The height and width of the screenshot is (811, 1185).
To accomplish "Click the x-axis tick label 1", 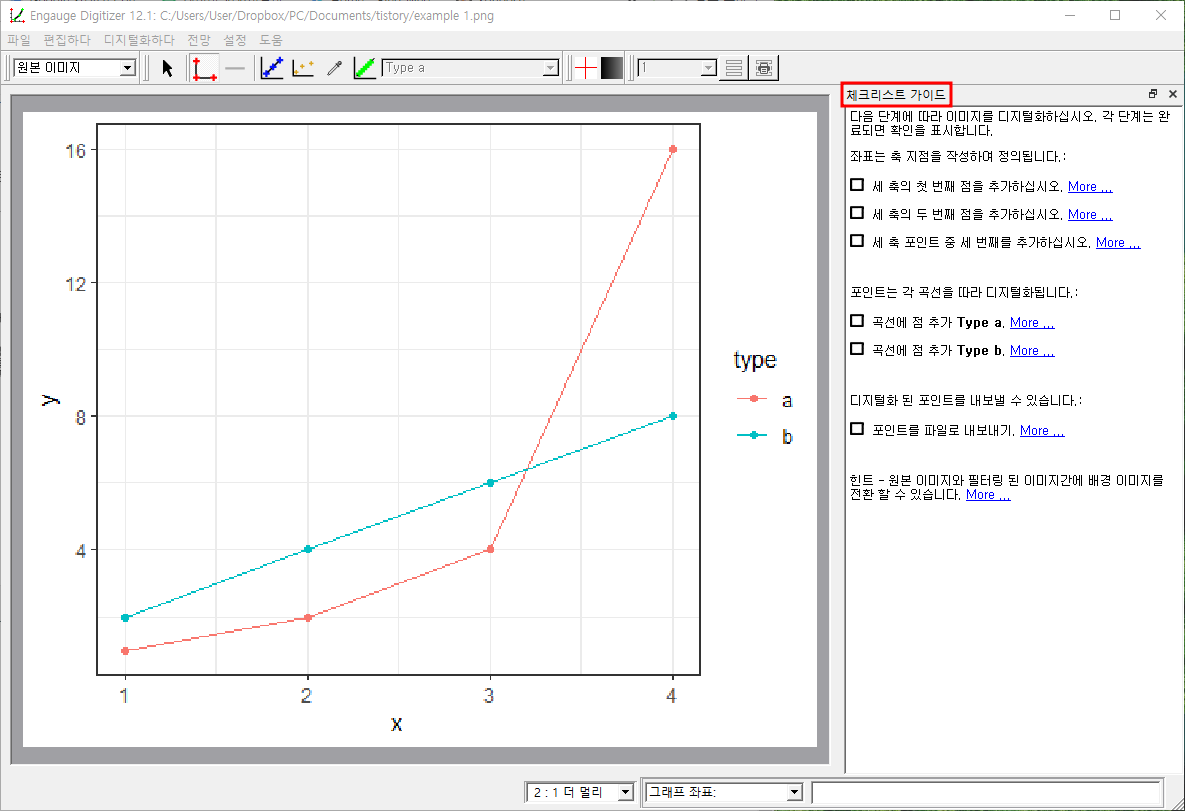I will click(125, 695).
